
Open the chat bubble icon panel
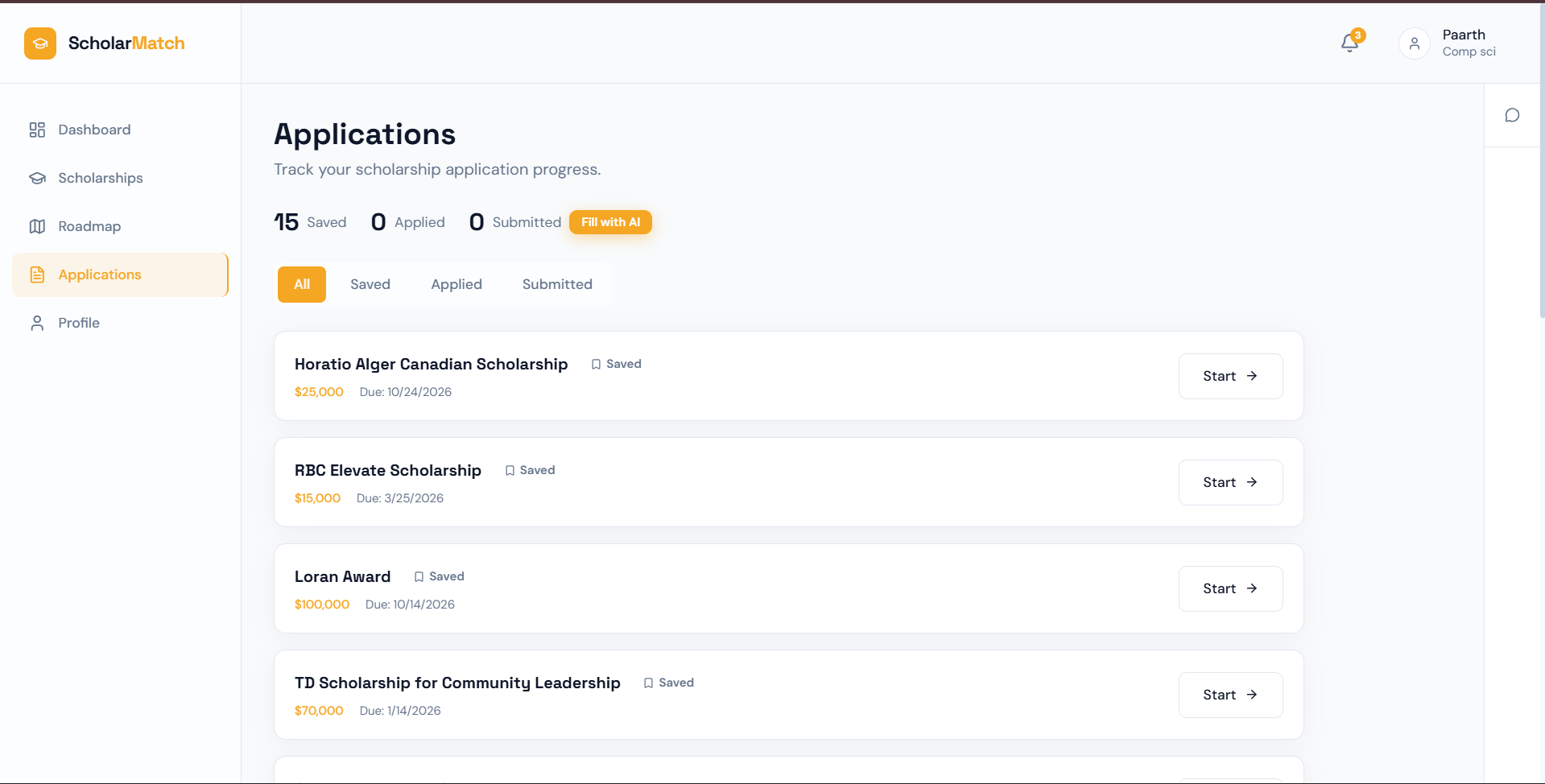[x=1512, y=115]
